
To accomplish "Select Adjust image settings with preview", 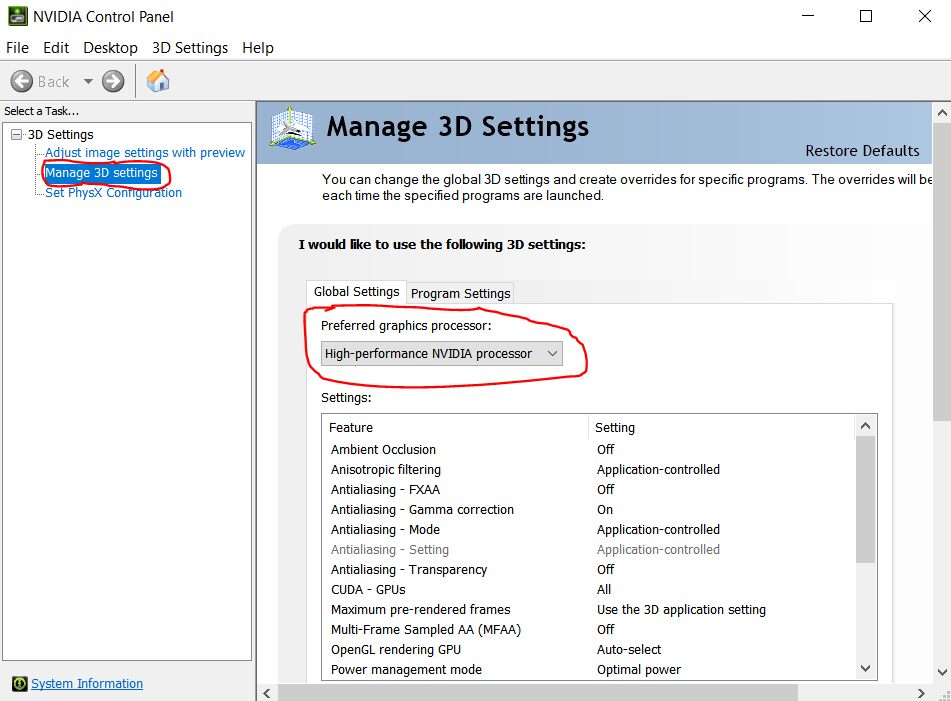I will coord(145,153).
